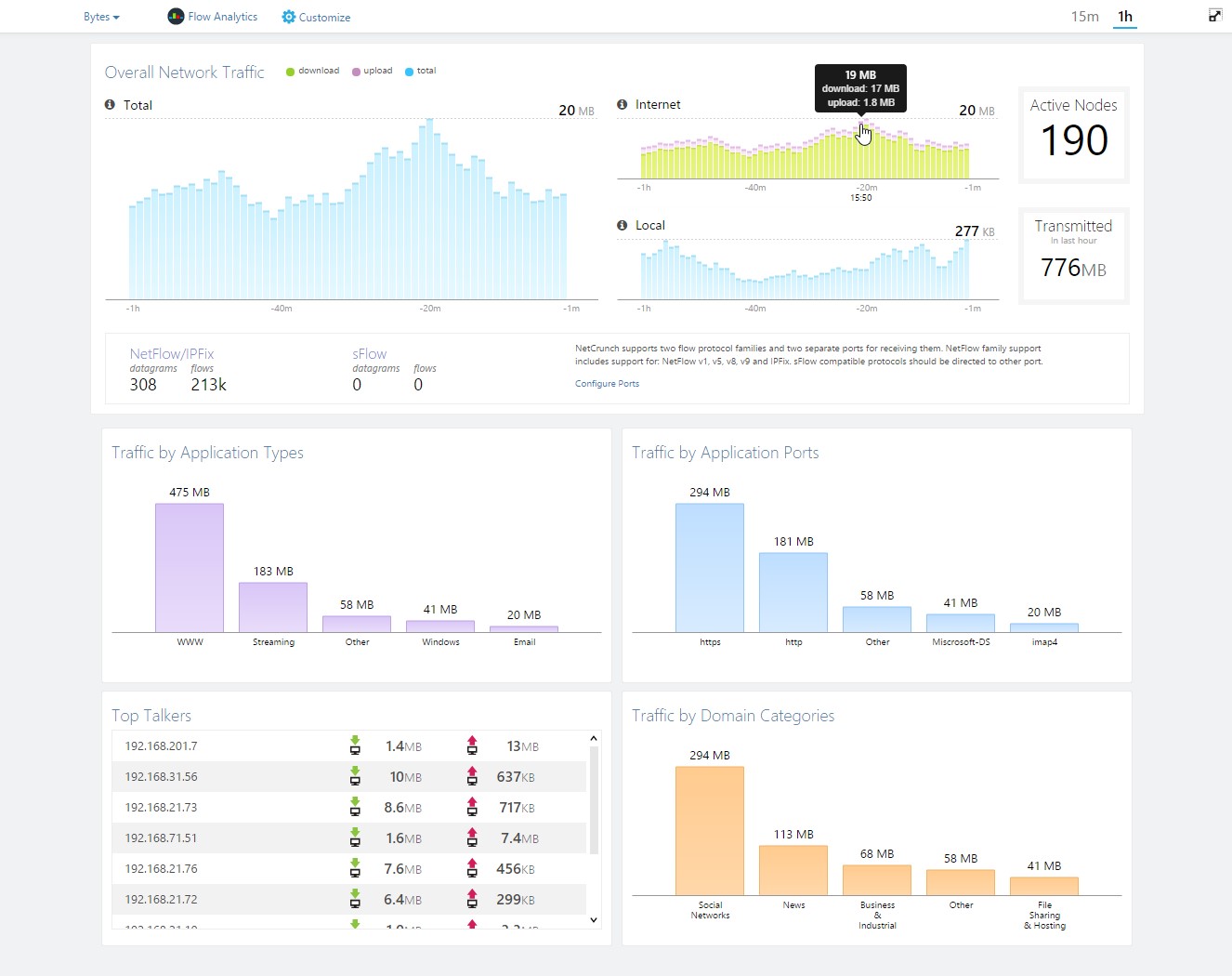
Task: Open the Customize gear settings
Action: [288, 17]
